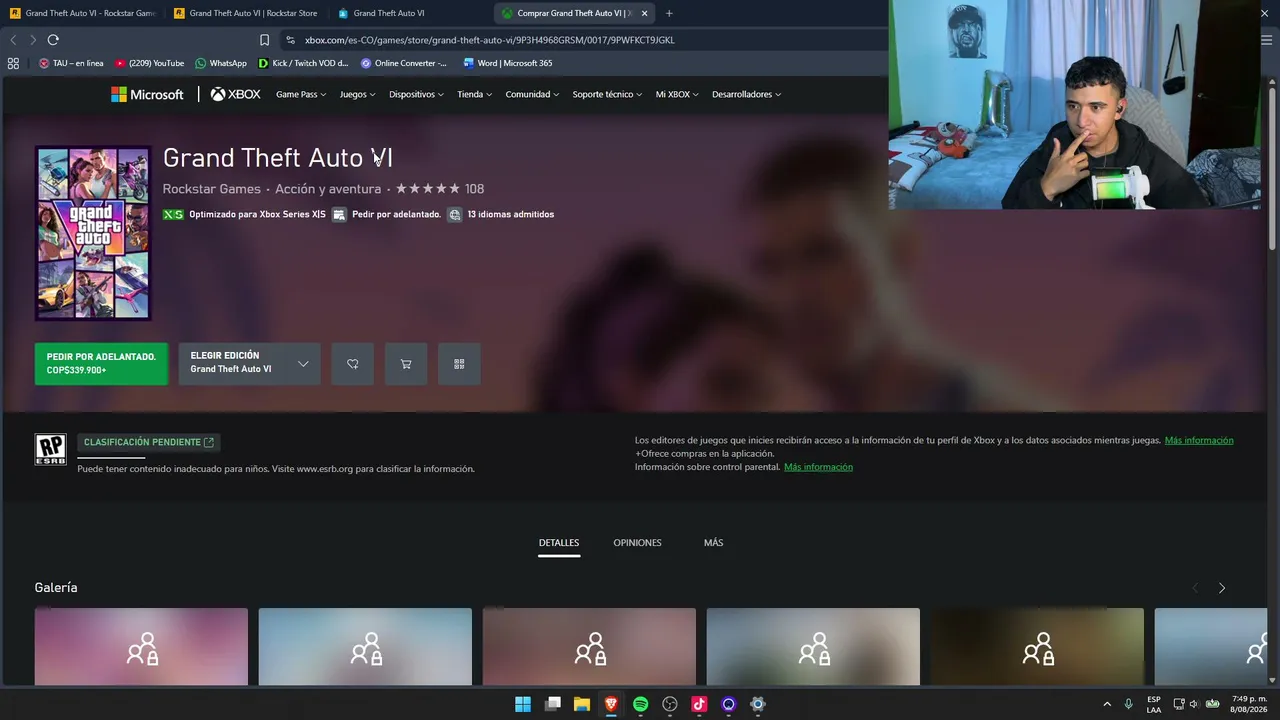The width and height of the screenshot is (1280, 720).
Task: Click Más información on parental controls
Action: pos(818,467)
